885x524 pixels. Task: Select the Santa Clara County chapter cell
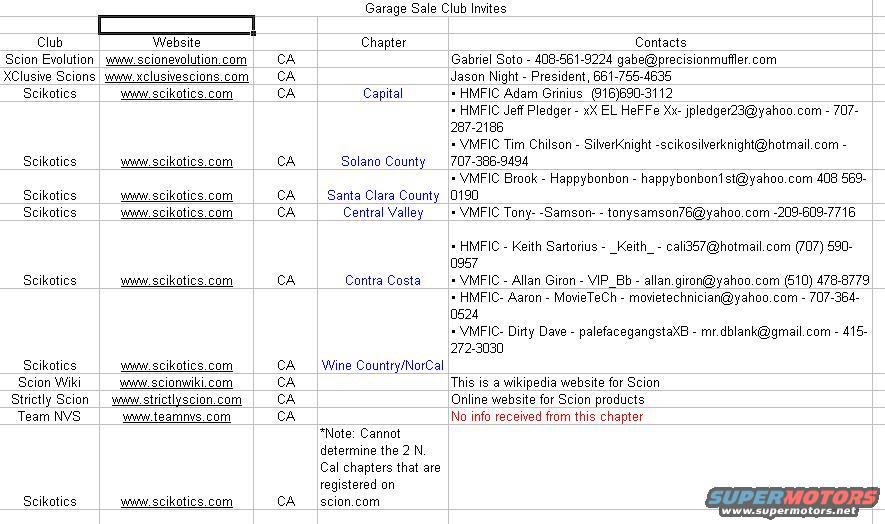click(383, 196)
